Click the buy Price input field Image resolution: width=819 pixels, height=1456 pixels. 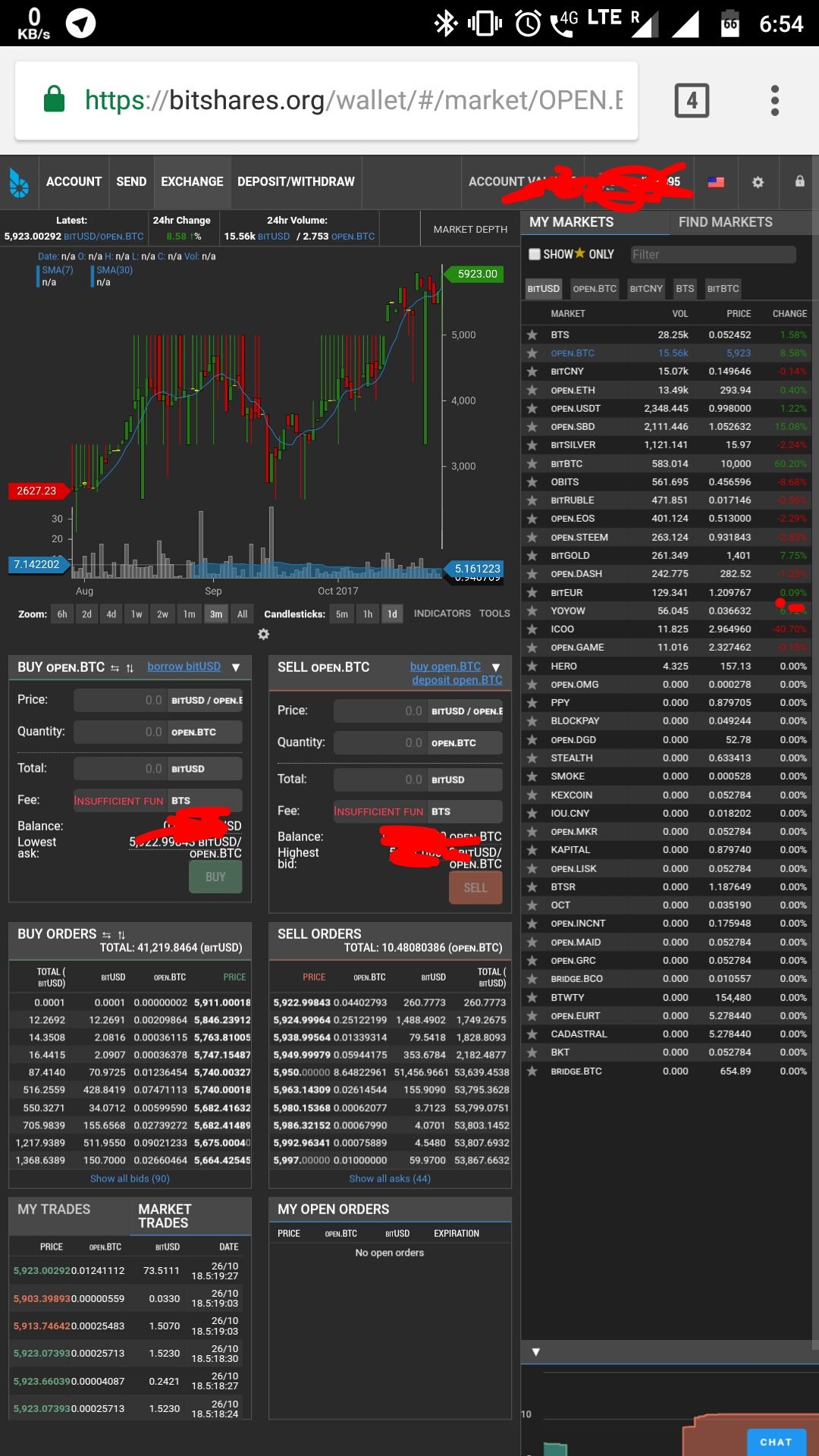120,701
